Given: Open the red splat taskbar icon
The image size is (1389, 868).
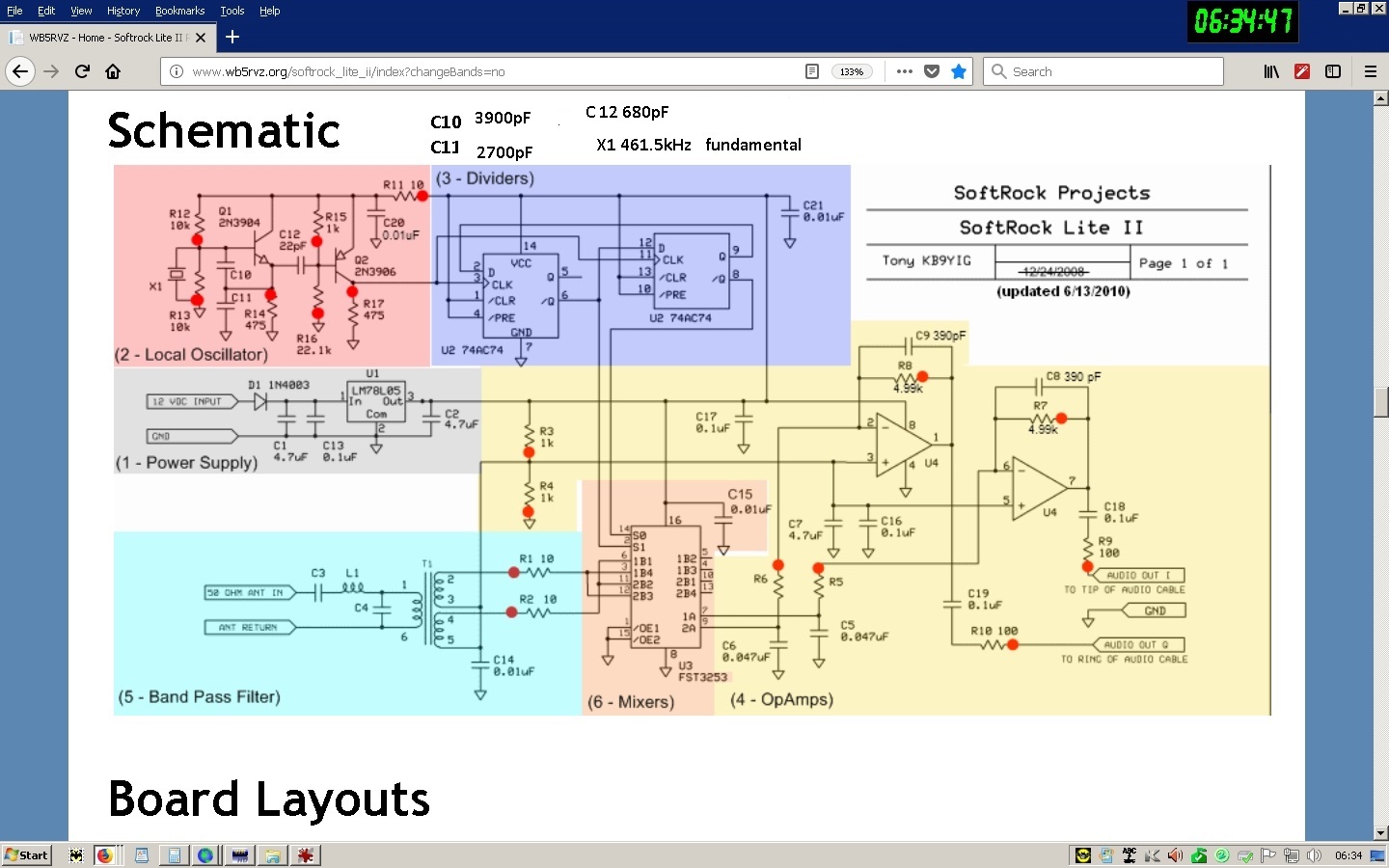Looking at the screenshot, I should pyautogui.click(x=306, y=855).
